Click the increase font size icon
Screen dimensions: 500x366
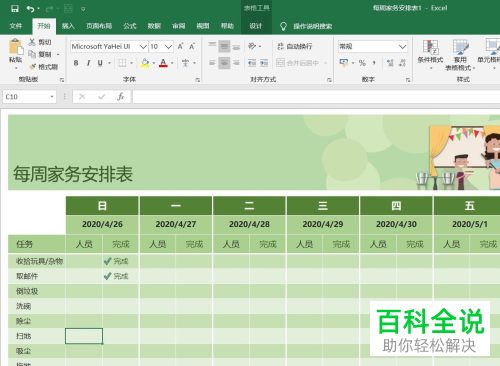tap(180, 47)
